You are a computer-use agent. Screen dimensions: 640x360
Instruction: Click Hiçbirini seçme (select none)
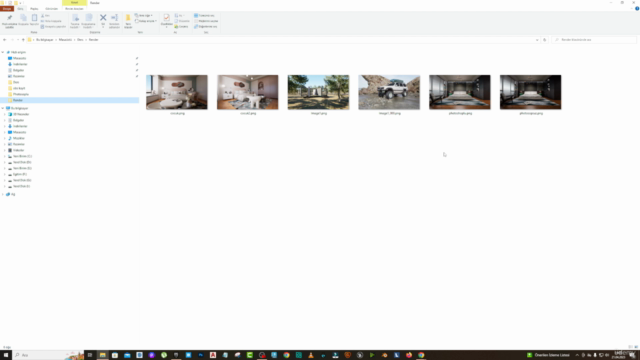pyautogui.click(x=206, y=21)
